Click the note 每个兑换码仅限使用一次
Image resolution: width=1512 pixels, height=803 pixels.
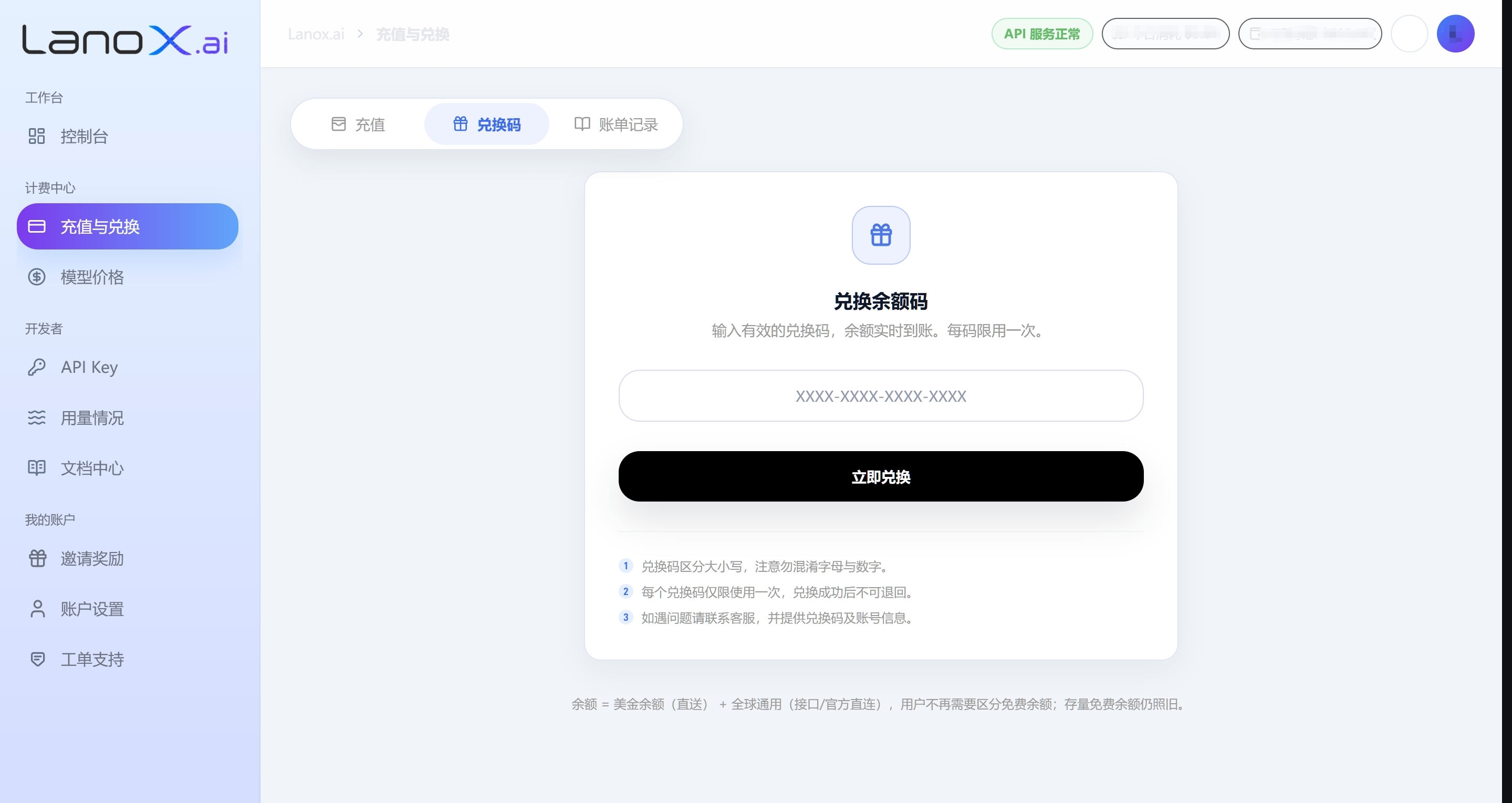(x=778, y=592)
